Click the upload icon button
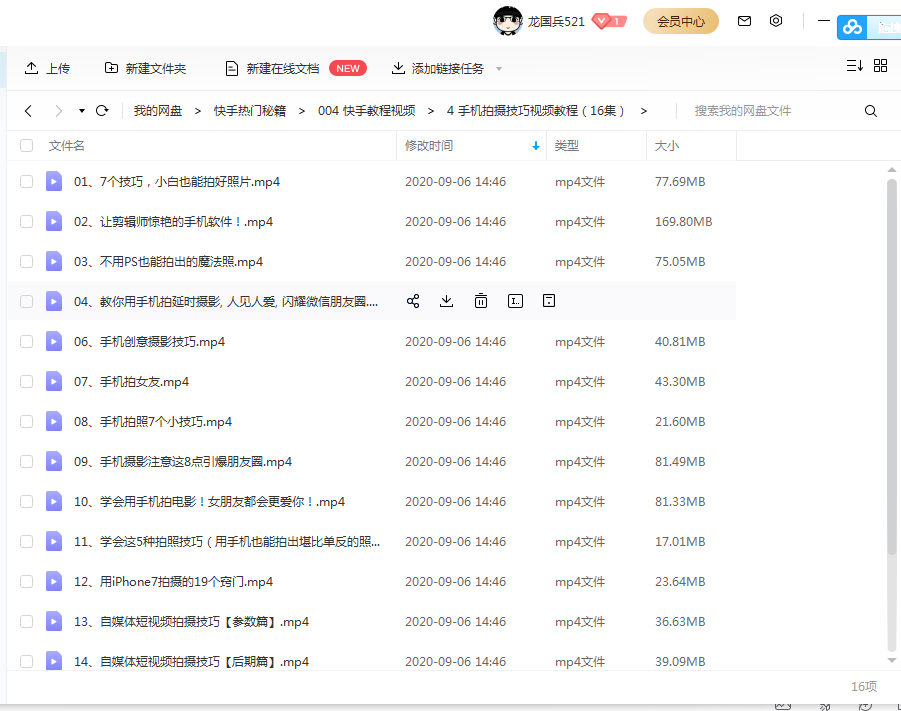The width and height of the screenshot is (901, 711). pos(47,68)
